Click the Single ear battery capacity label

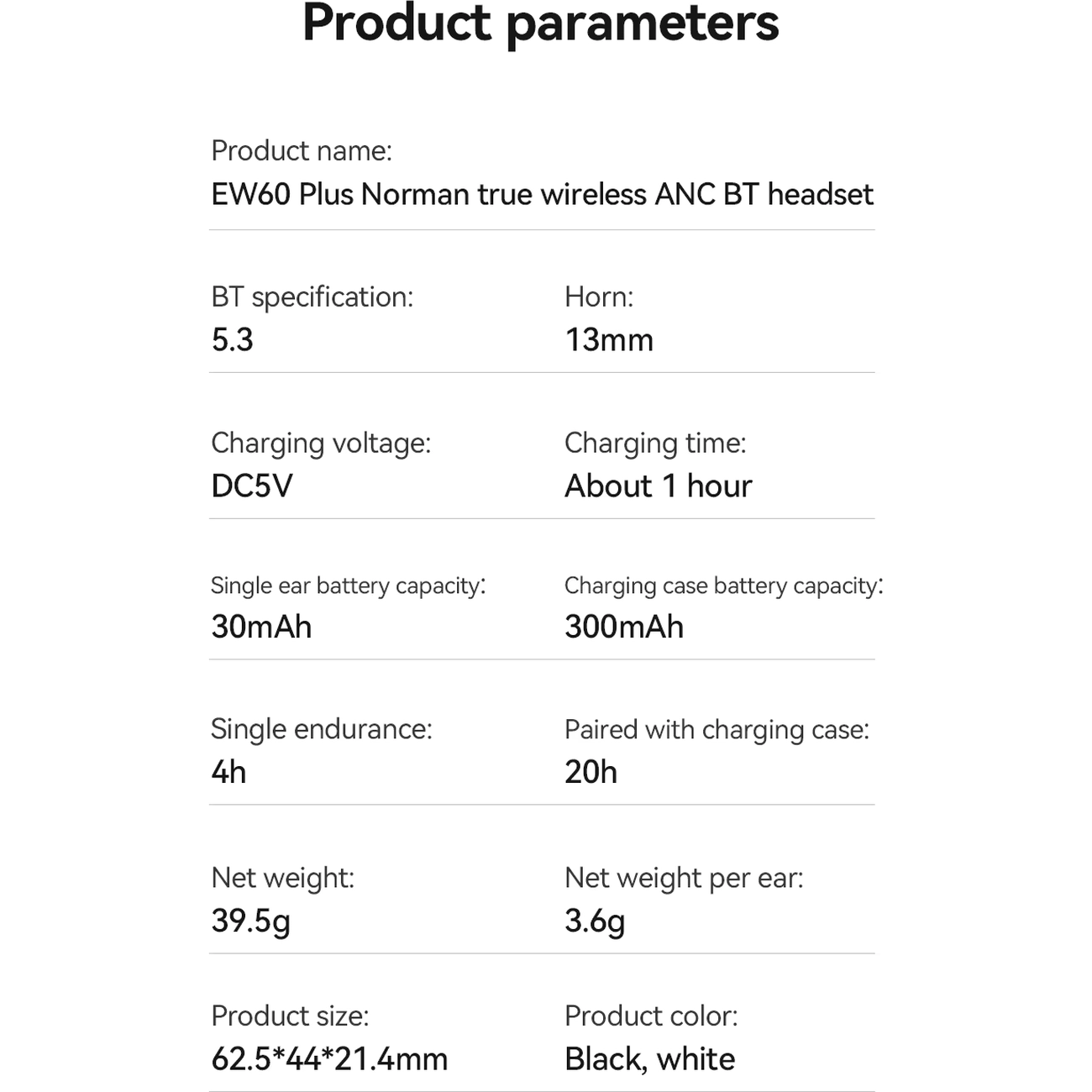348,585
